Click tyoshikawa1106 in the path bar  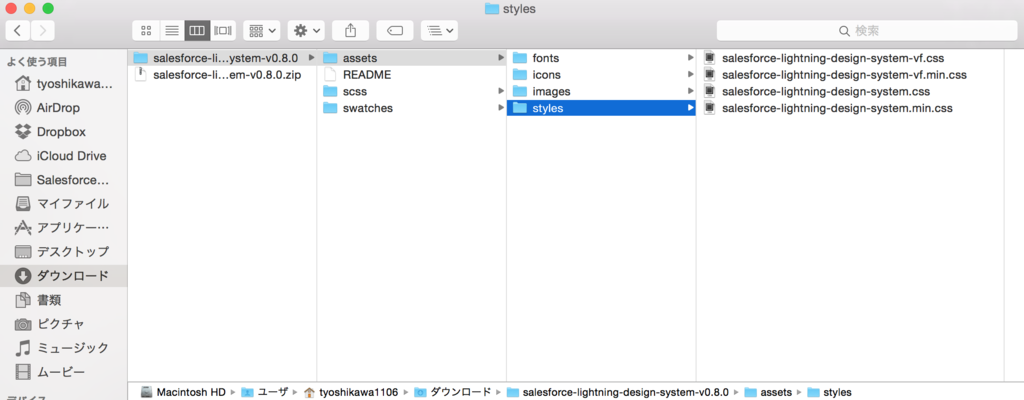[351, 392]
